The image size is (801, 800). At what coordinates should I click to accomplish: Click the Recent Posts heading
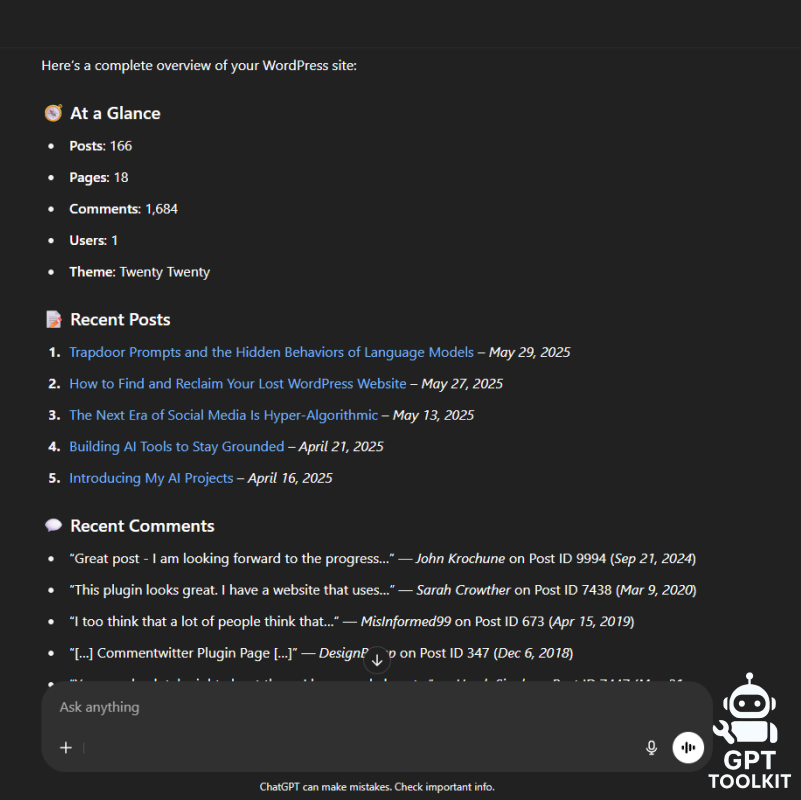tap(120, 320)
